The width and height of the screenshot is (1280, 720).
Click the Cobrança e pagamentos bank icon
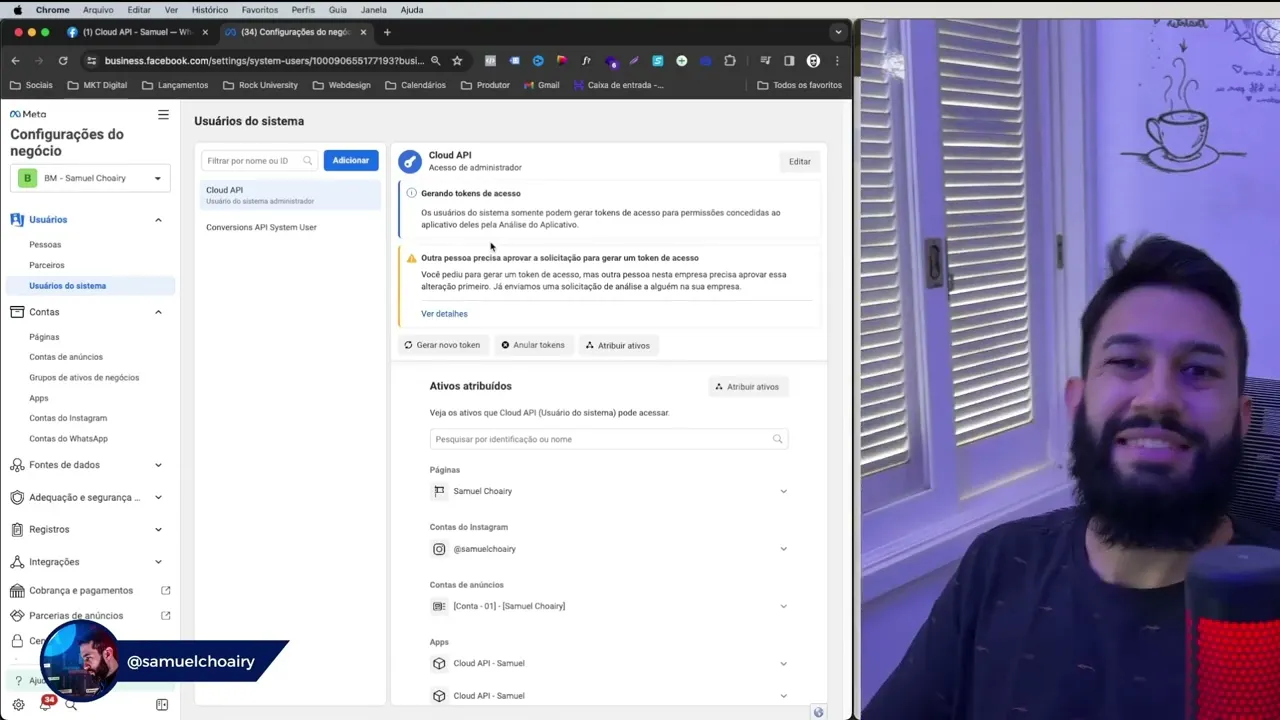point(17,590)
